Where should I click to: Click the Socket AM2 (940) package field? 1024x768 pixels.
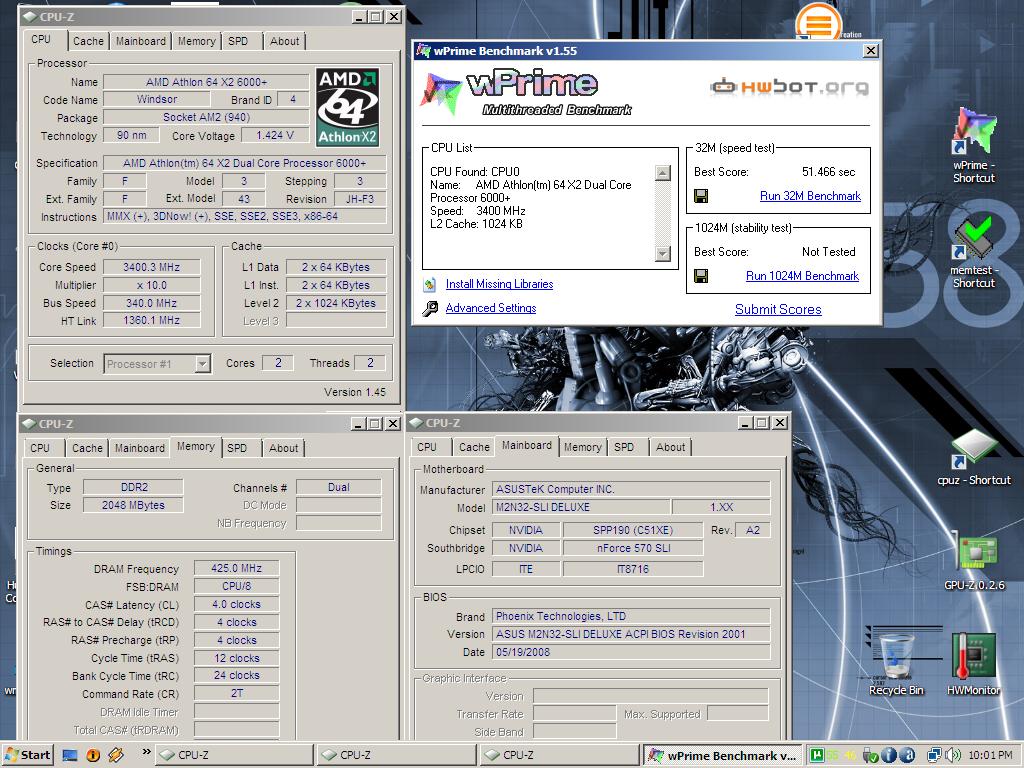[x=206, y=118]
